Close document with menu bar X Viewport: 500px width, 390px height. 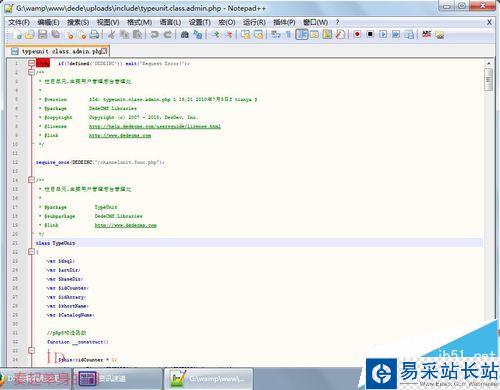point(489,22)
